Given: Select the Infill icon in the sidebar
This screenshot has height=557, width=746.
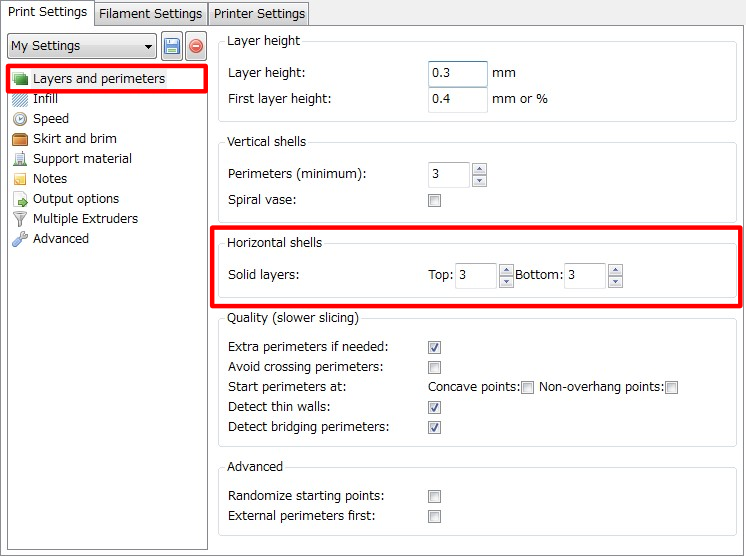Looking at the screenshot, I should click(x=20, y=99).
